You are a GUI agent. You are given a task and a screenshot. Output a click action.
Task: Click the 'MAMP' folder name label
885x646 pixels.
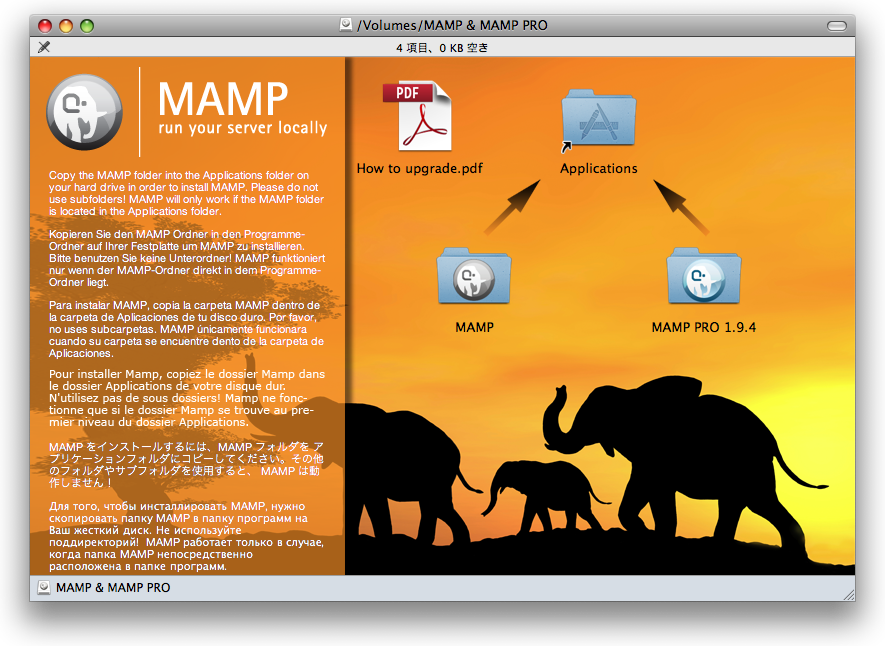[x=474, y=327]
